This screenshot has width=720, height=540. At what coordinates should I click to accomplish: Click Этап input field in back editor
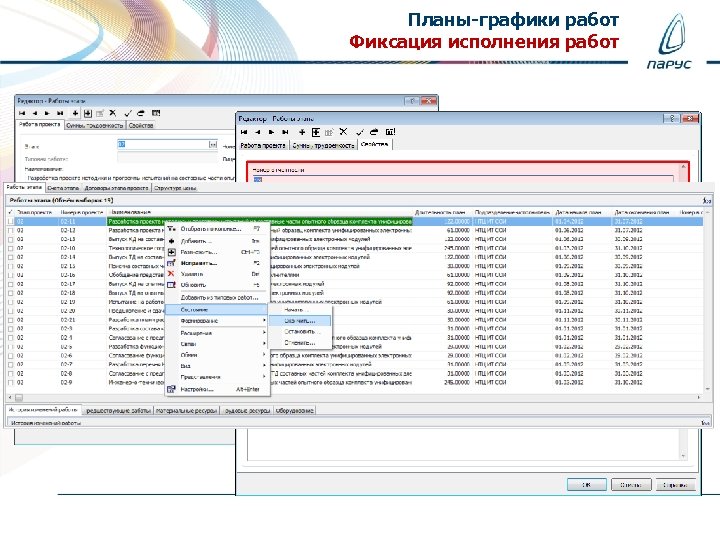(163, 145)
